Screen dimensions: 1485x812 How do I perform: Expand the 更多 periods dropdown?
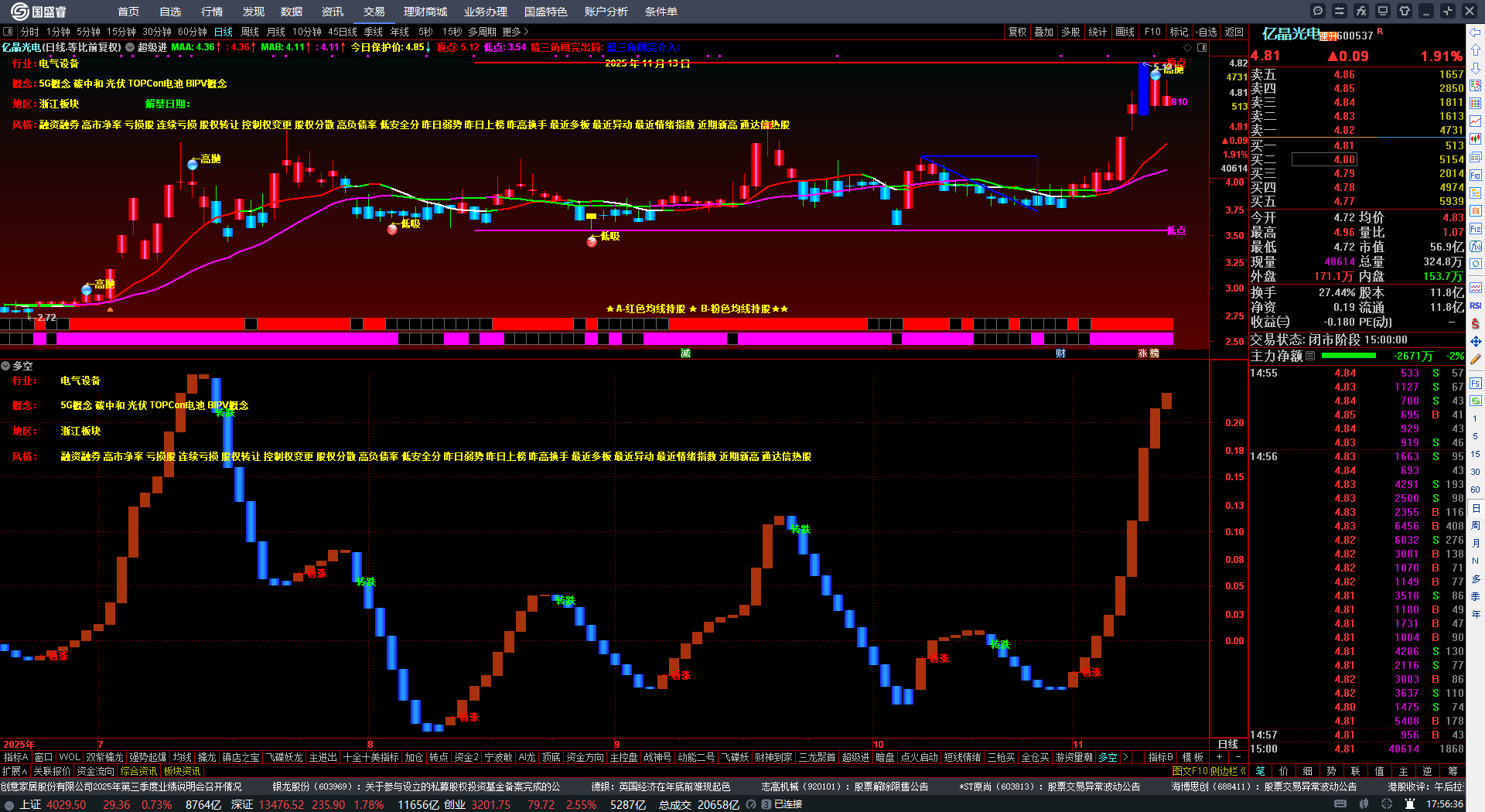(515, 32)
